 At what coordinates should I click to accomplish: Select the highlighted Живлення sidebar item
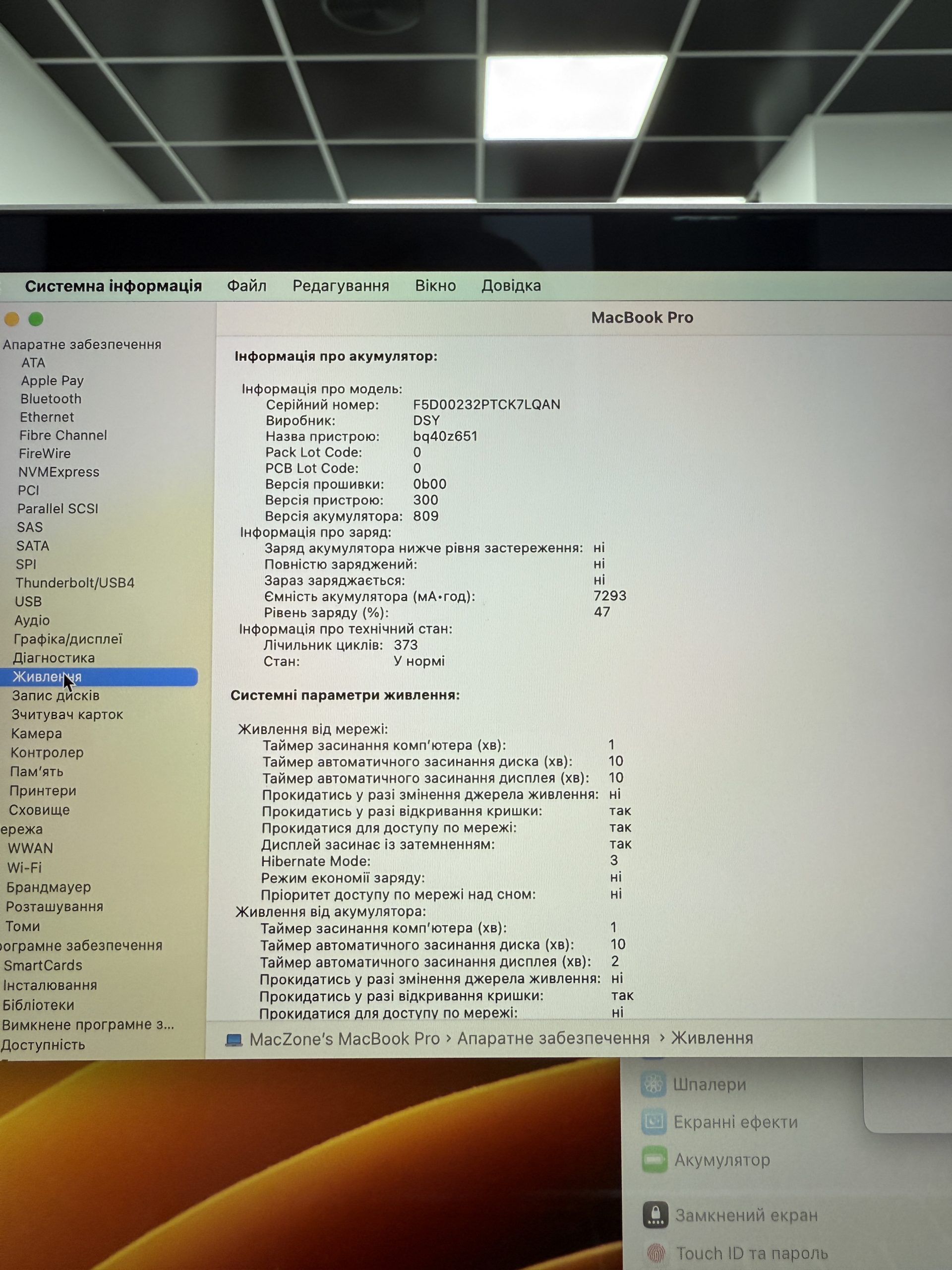(99, 677)
